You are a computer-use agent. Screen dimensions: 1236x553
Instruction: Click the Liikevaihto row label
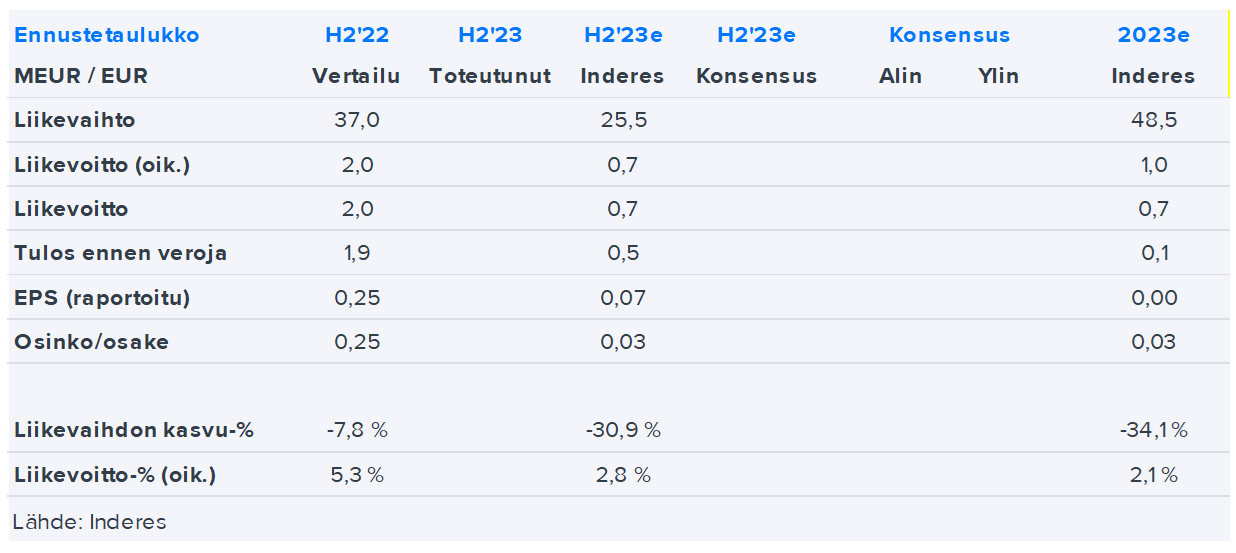click(x=75, y=120)
